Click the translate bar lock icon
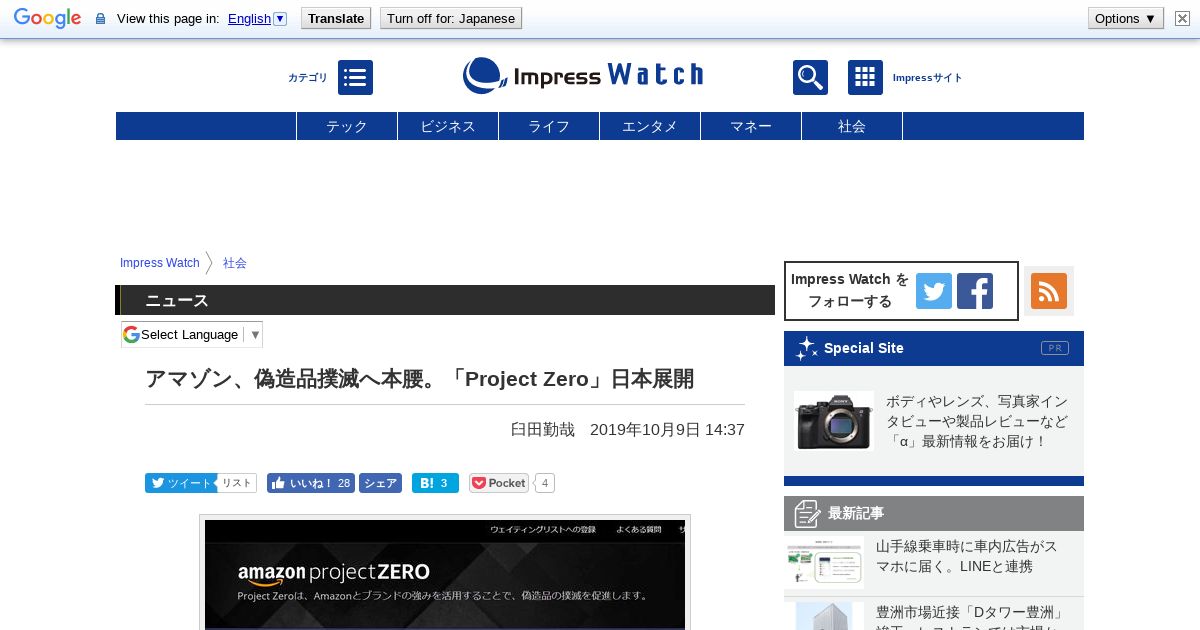The width and height of the screenshot is (1200, 630). point(100,18)
